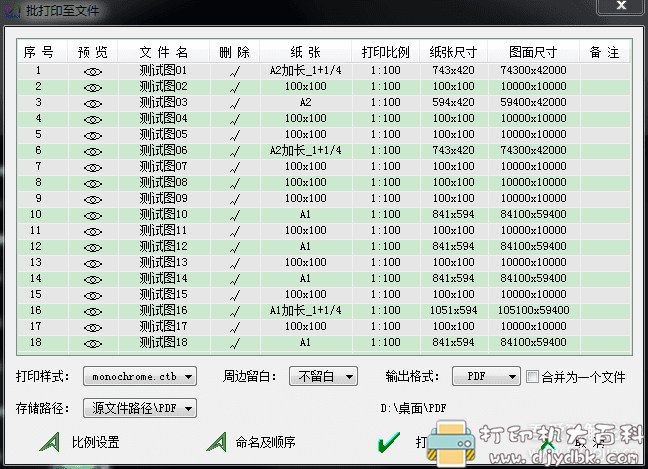This screenshot has height=469, width=648.
Task: Close the 批打印至文件 dialog
Action: pos(621,6)
